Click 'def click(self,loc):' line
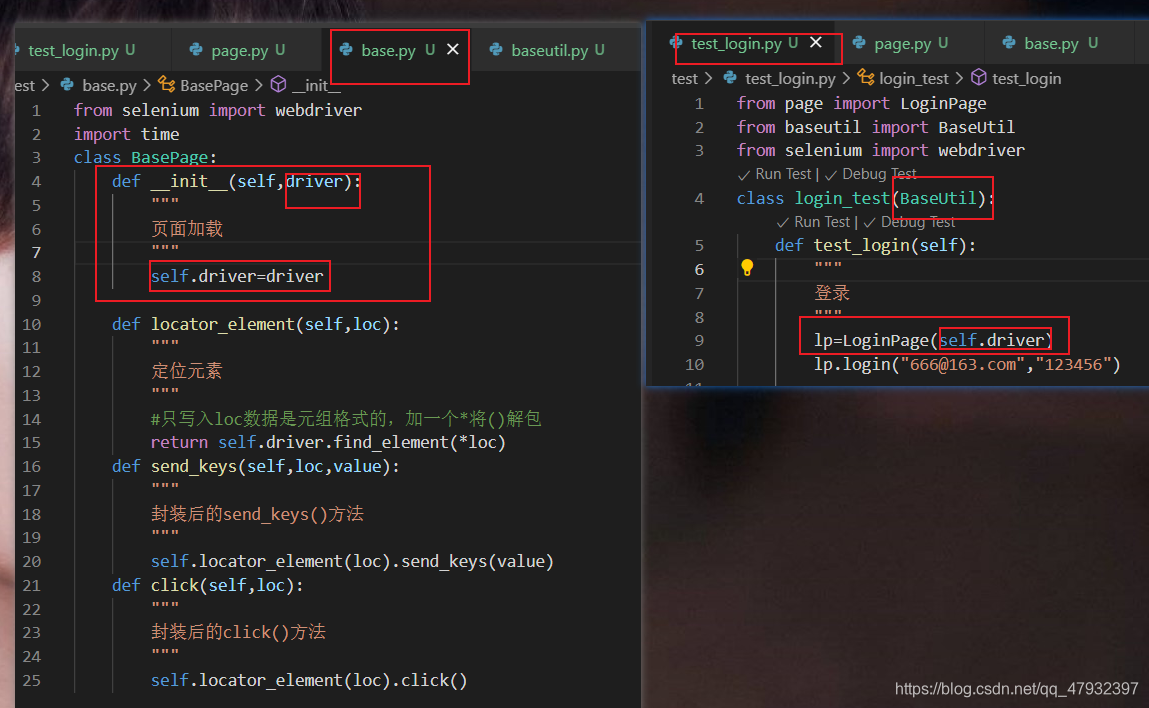The image size is (1149, 708). tap(207, 585)
